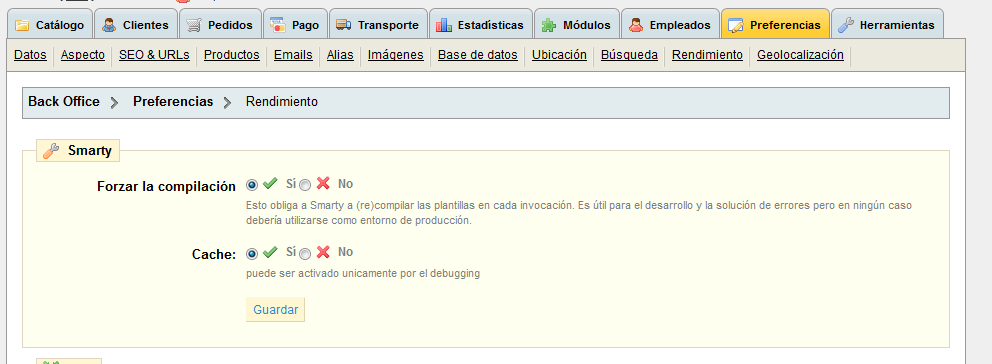Click the Cache: label
Image resolution: width=992 pixels, height=364 pixels.
click(x=214, y=254)
